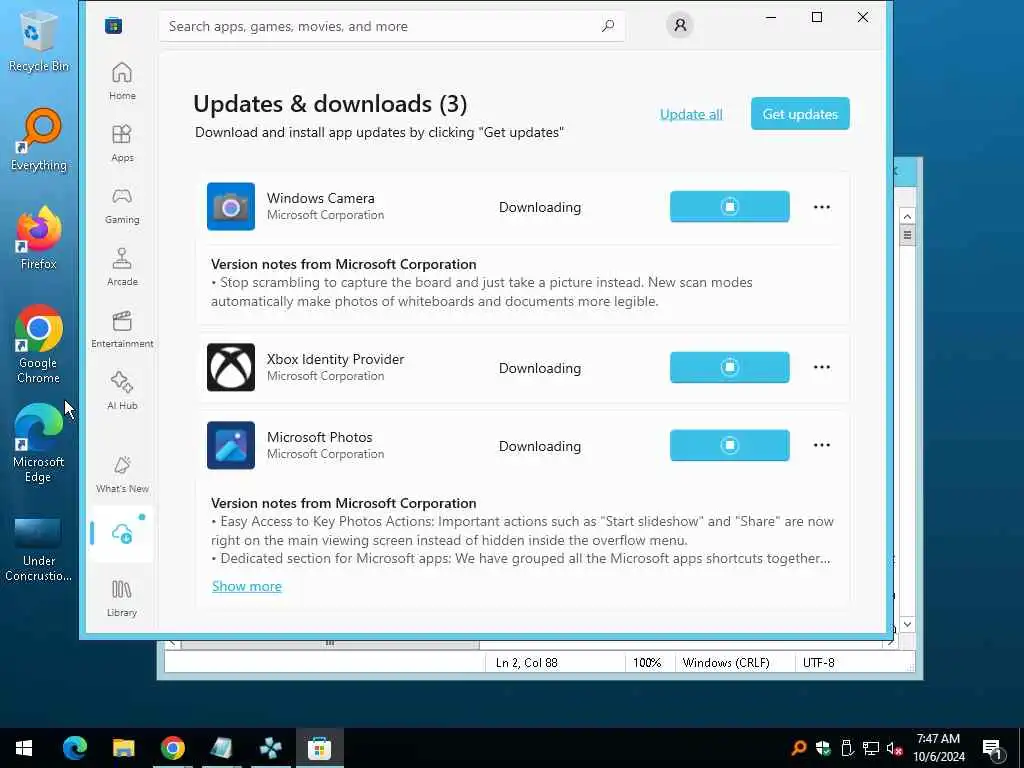Select the Downloads cloud icon in sidebar
1024x768 pixels.
(x=122, y=534)
